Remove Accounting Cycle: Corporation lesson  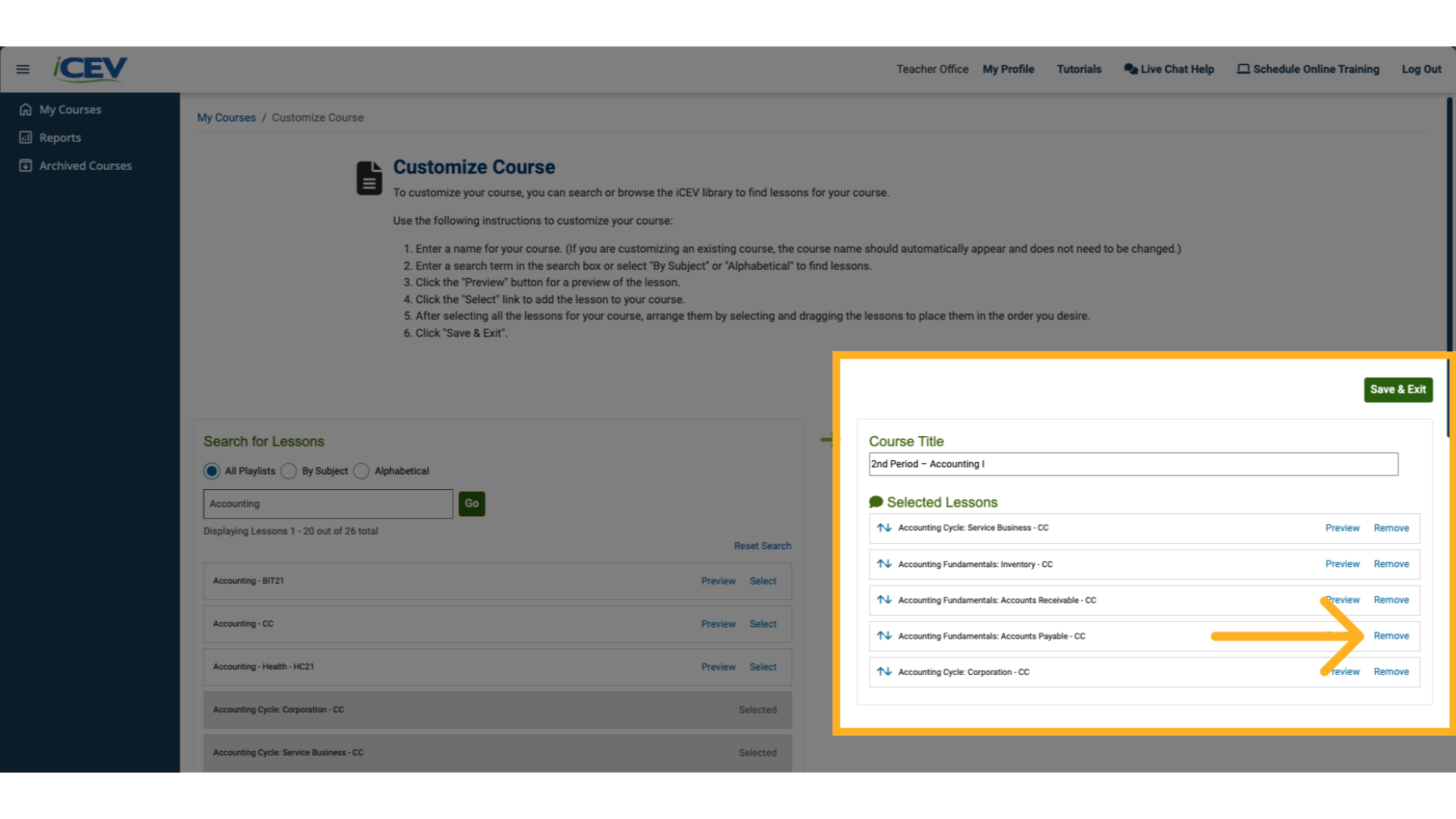click(x=1392, y=672)
